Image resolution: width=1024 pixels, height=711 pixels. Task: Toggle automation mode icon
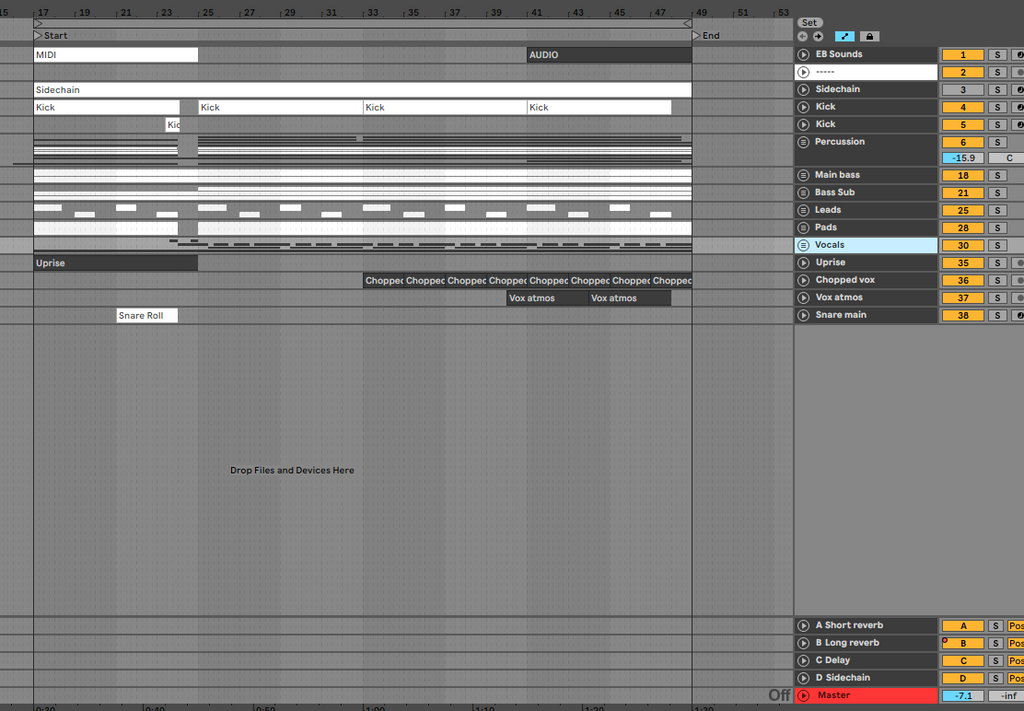point(844,37)
